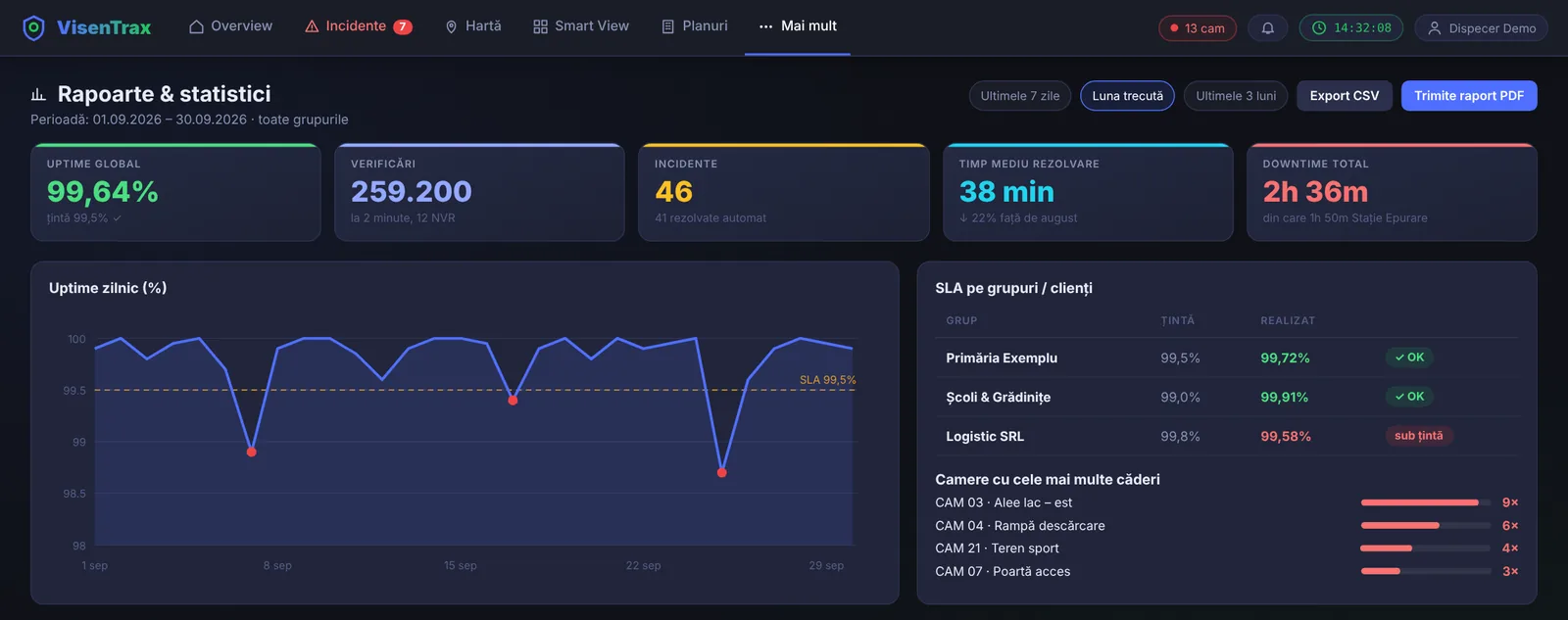Click the sub țintă status badge
The image size is (1568, 620).
(x=1419, y=436)
